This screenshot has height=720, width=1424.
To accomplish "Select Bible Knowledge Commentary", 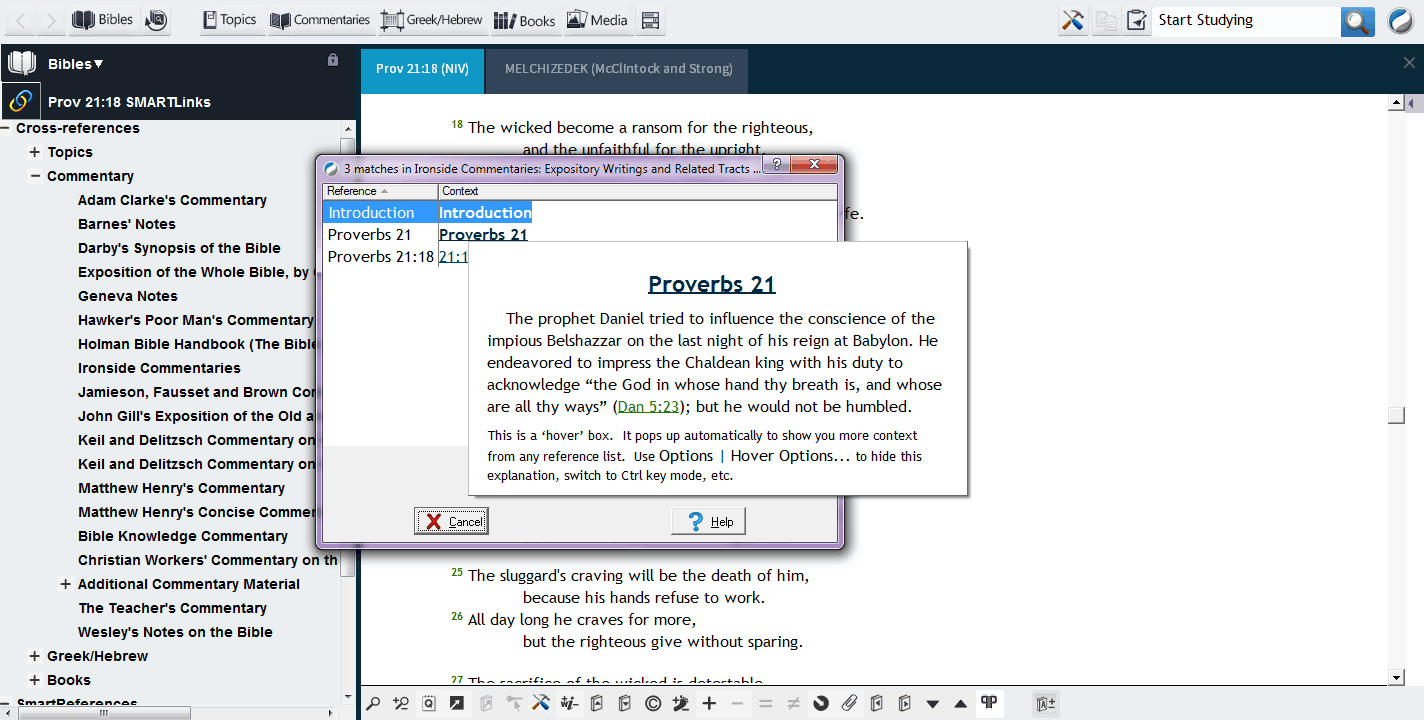I will point(183,536).
